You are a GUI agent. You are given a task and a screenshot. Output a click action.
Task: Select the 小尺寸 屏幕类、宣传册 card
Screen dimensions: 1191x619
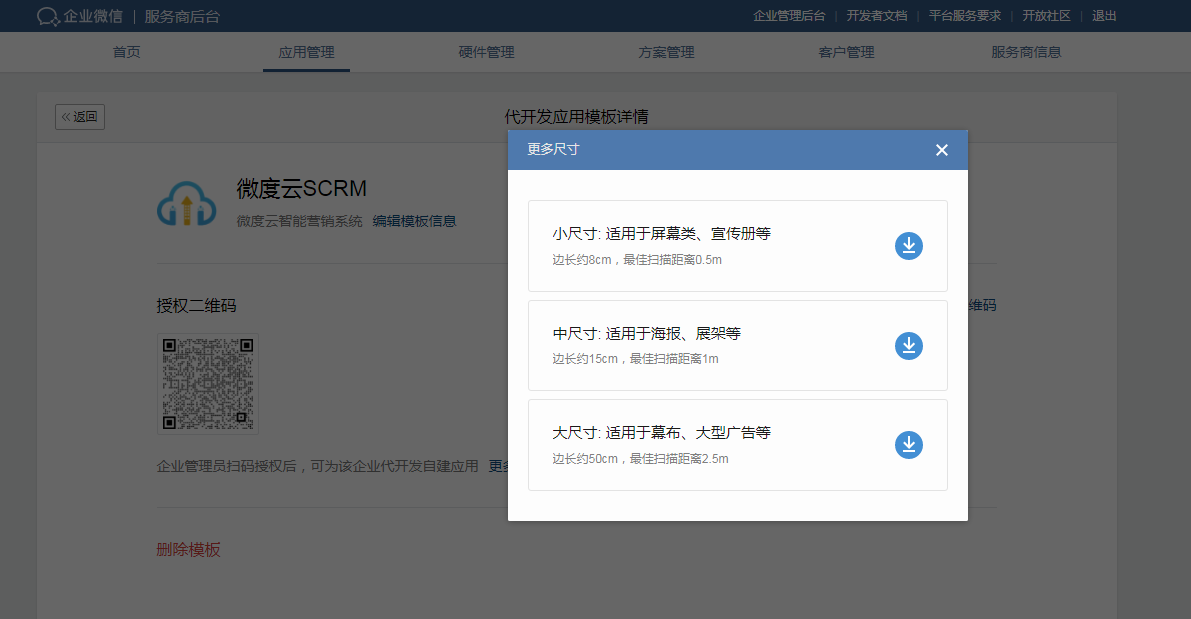coord(738,246)
